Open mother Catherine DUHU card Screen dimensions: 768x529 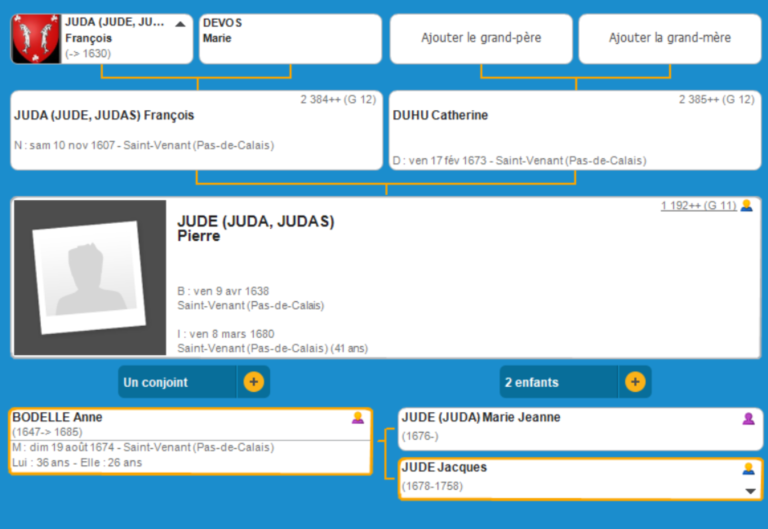575,130
